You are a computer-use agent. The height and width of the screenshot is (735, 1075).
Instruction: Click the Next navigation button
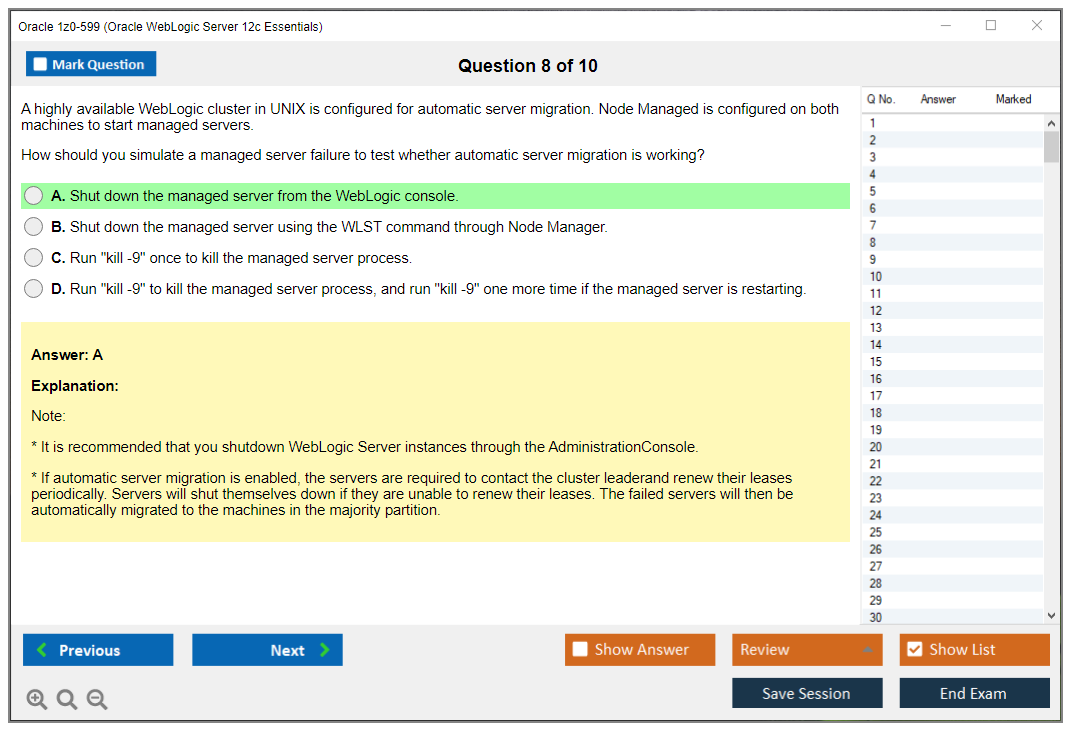pos(267,650)
